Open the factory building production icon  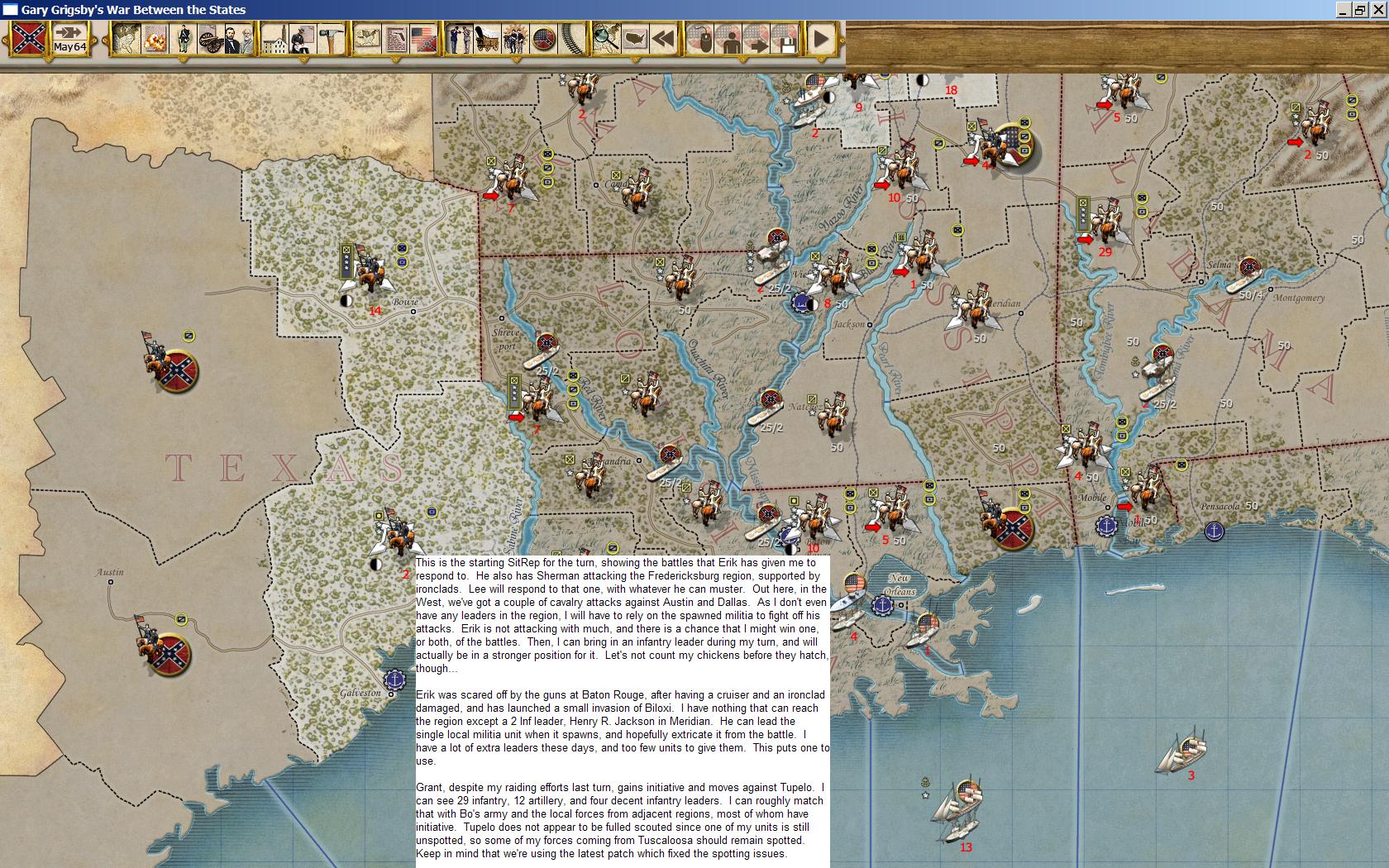pyautogui.click(x=275, y=39)
